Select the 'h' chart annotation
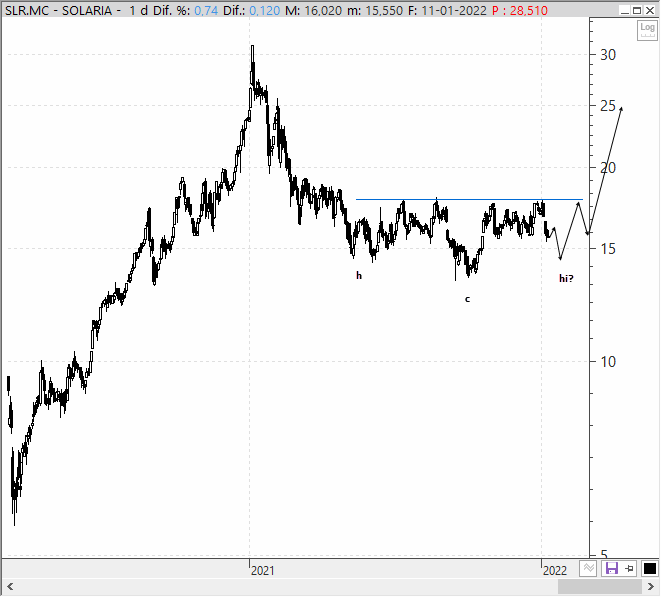The width and height of the screenshot is (661, 597). (359, 276)
